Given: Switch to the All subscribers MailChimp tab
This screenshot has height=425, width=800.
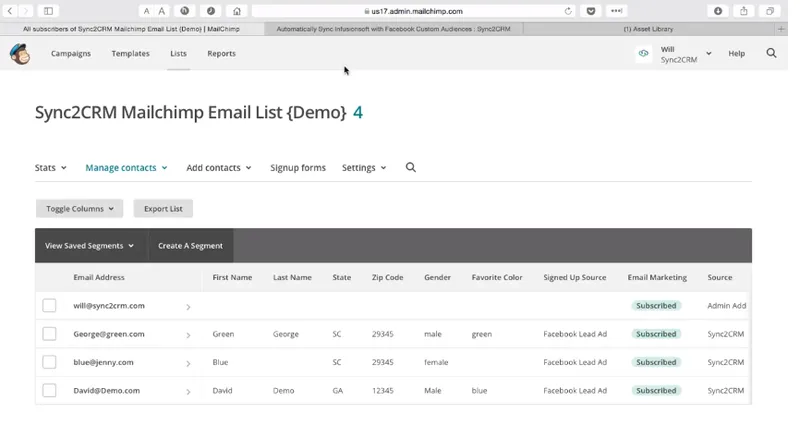Looking at the screenshot, I should pyautogui.click(x=131, y=29).
